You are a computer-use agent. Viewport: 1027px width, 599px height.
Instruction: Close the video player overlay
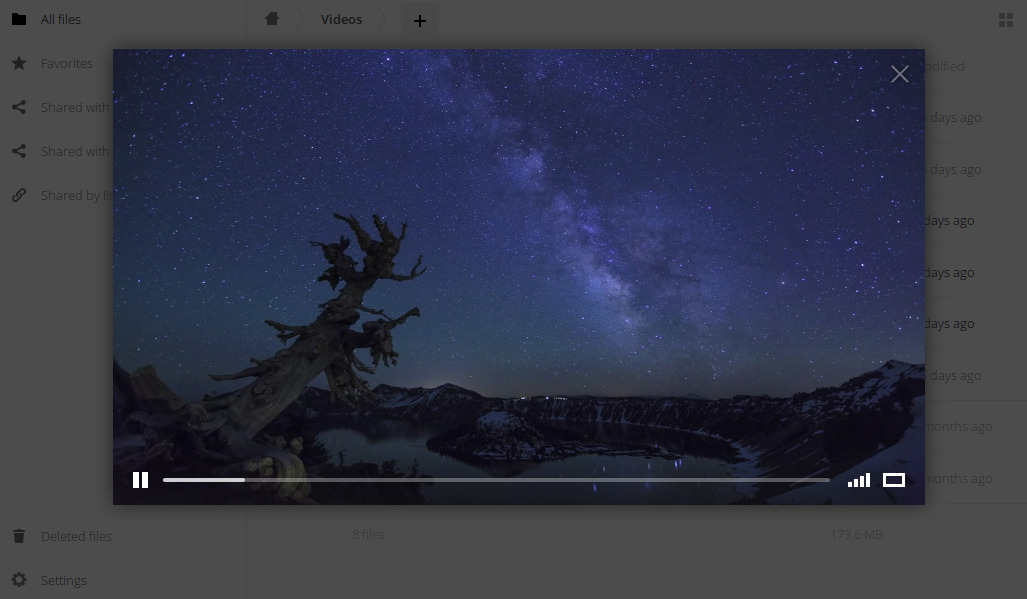[x=900, y=74]
